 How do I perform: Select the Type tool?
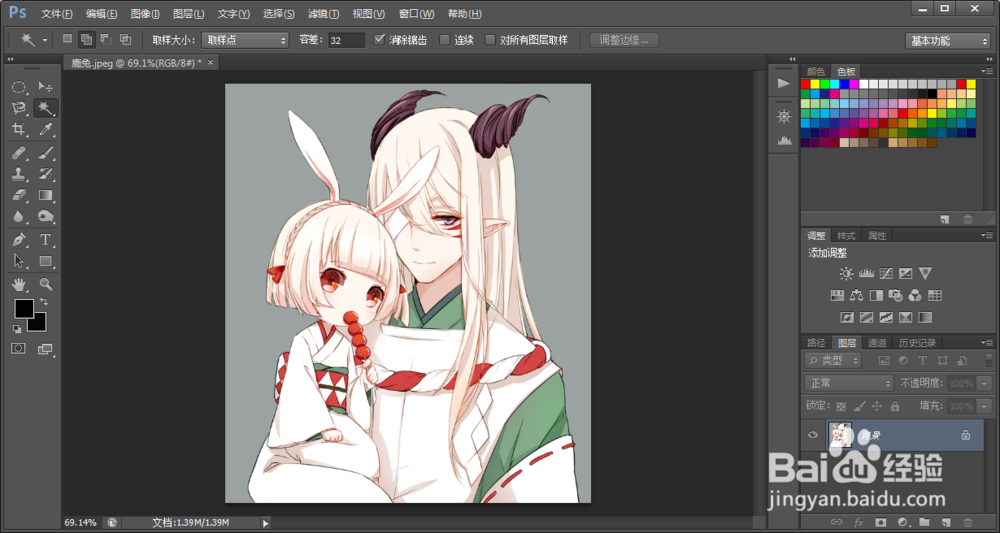click(45, 240)
